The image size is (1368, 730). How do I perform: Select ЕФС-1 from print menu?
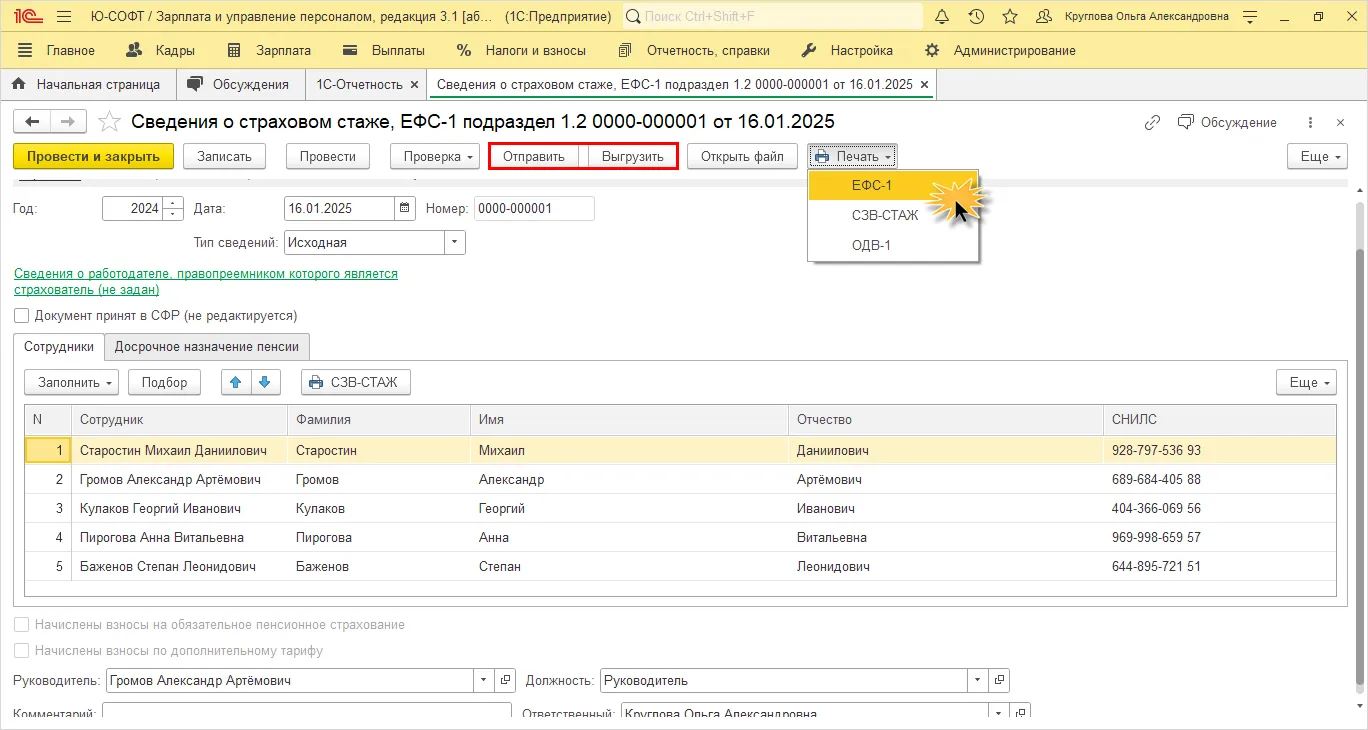click(893, 185)
